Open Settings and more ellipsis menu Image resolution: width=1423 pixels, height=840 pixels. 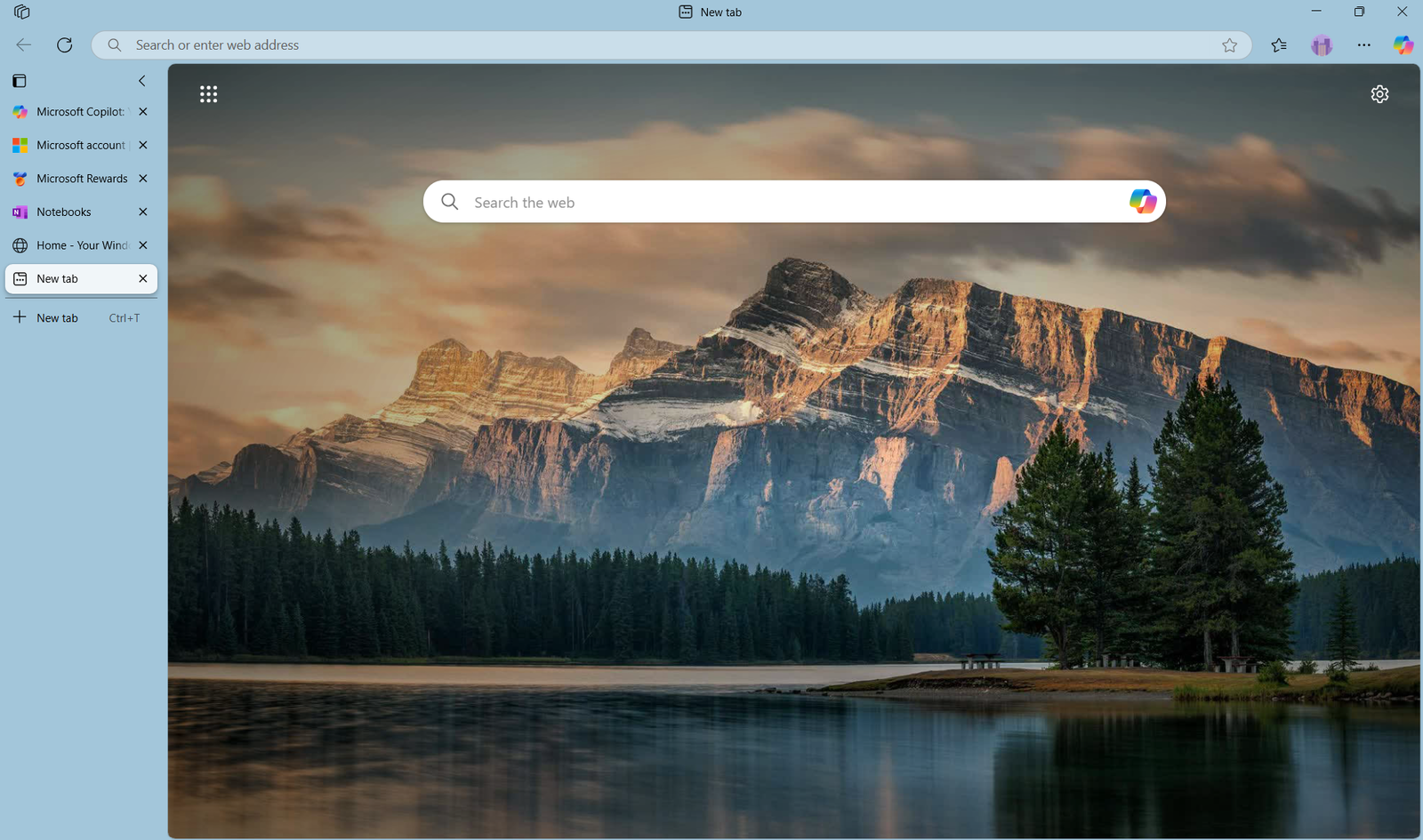pyautogui.click(x=1363, y=45)
